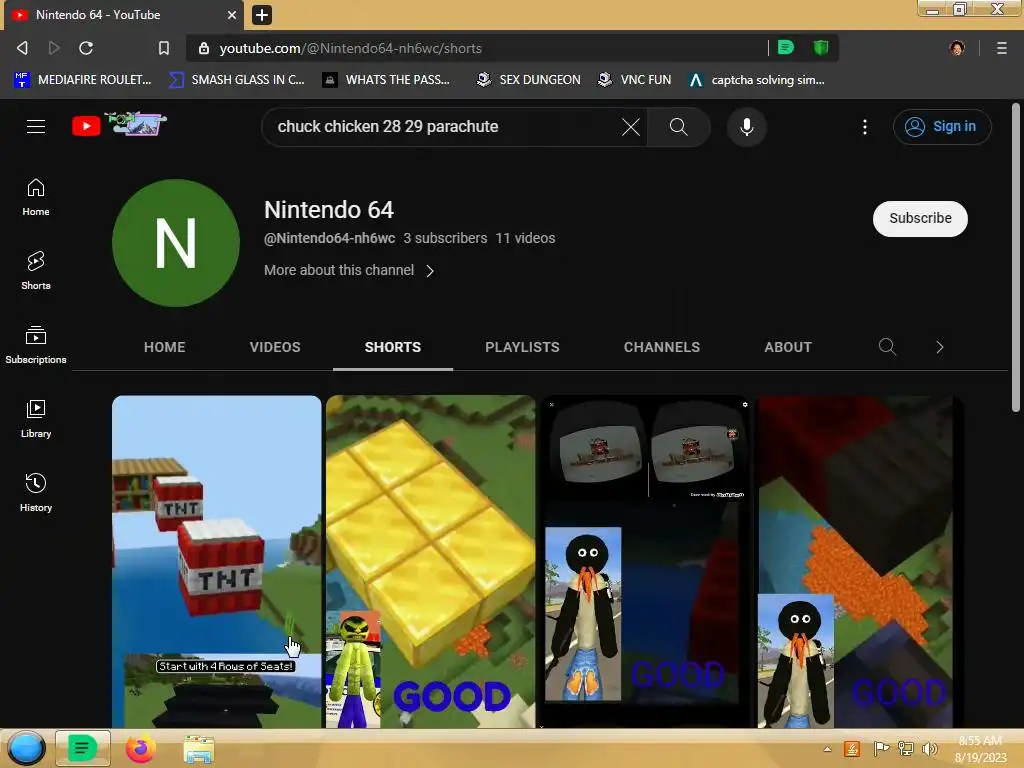Viewport: 1024px width, 768px height.
Task: Switch to the HOME channel tab
Action: [x=165, y=347]
